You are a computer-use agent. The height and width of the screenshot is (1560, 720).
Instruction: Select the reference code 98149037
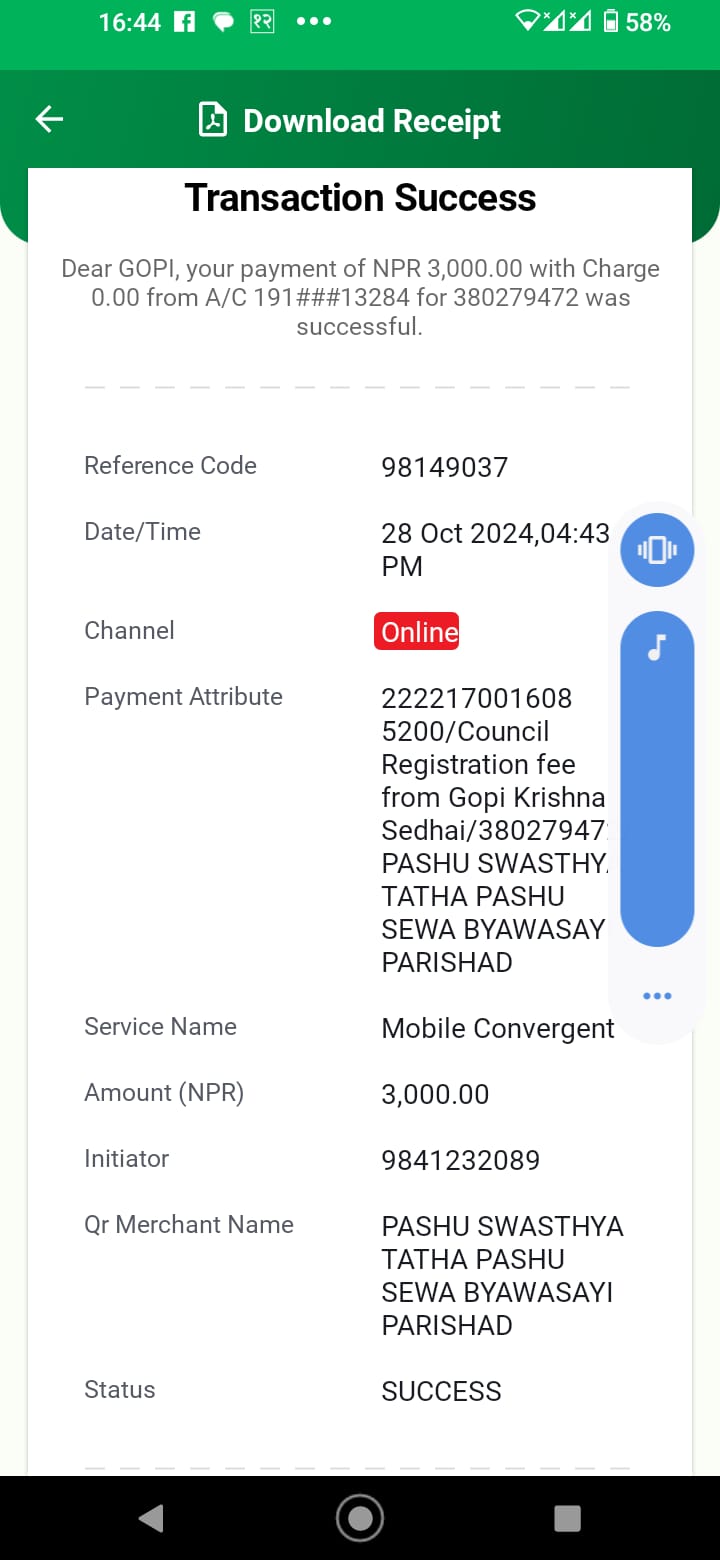445,467
